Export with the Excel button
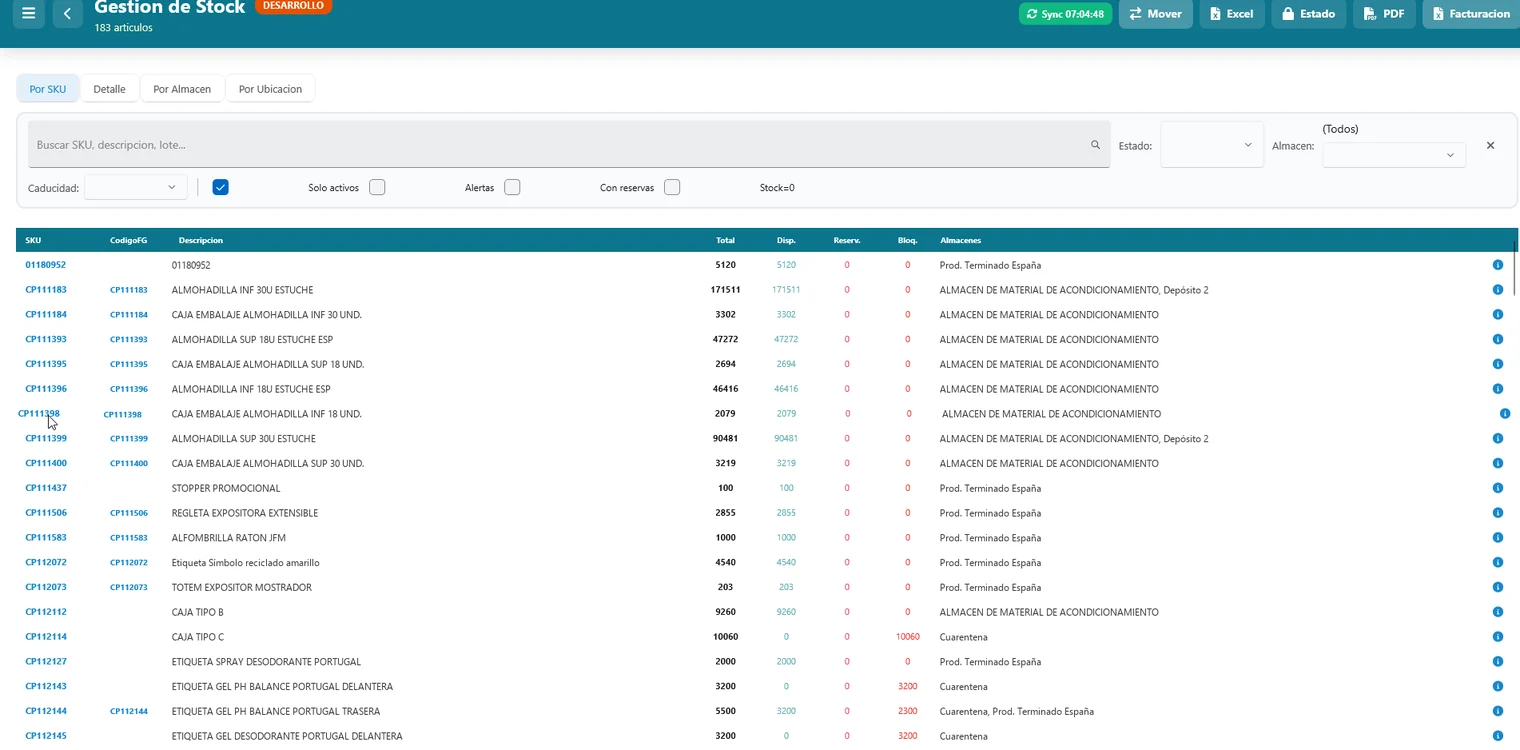1520x750 pixels. point(1232,14)
